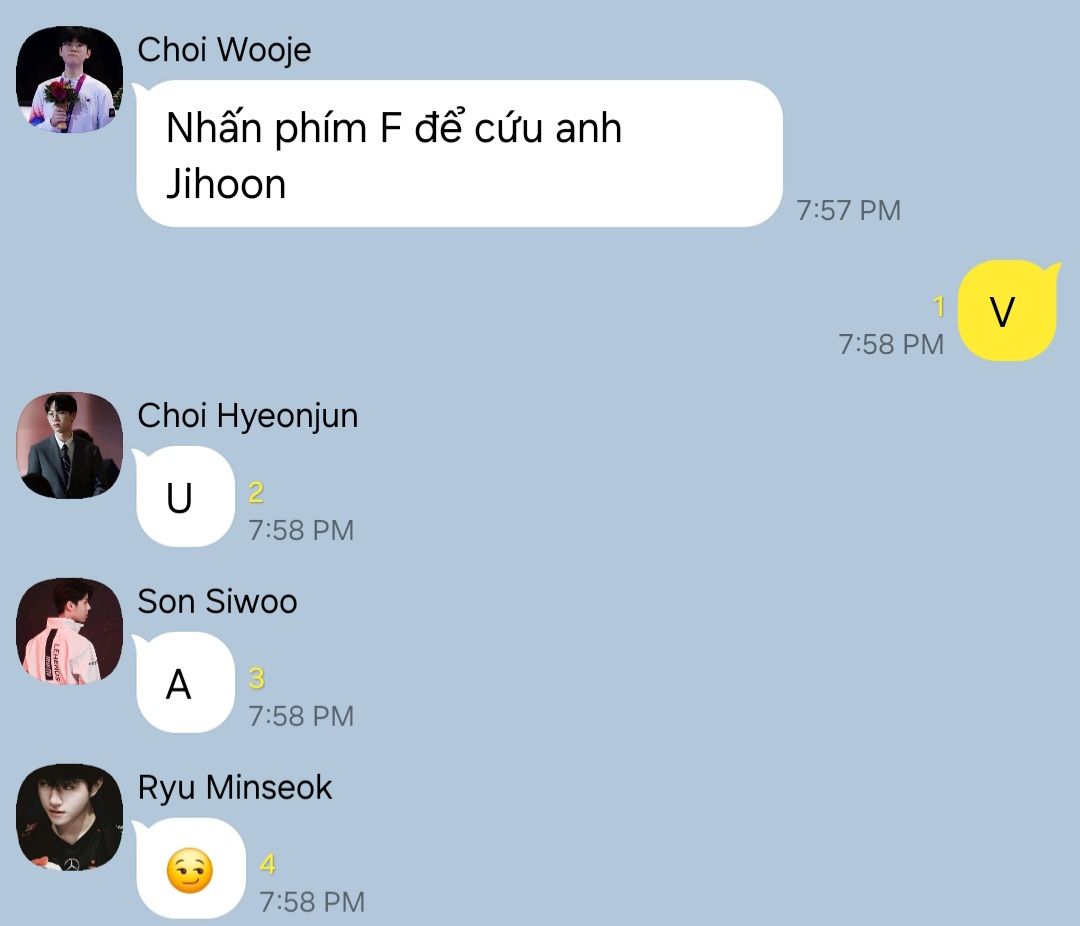Tap the 7:57 PM timestamp
This screenshot has height=926, width=1080.
(x=849, y=211)
